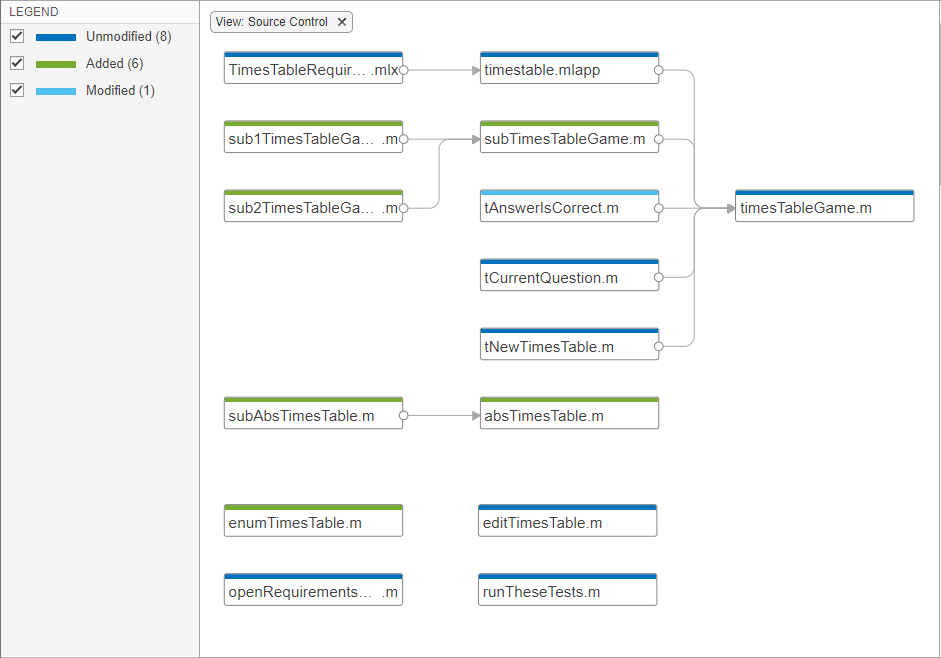Disable the Modified legend checkbox

point(17,90)
